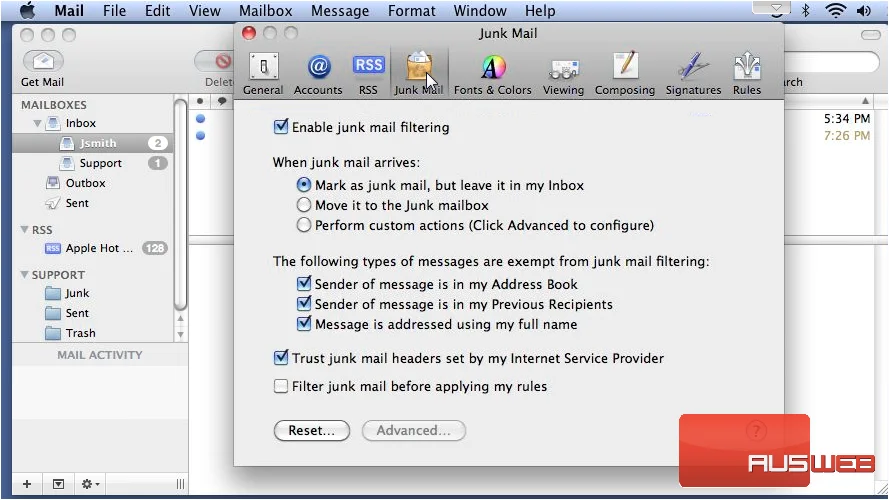The width and height of the screenshot is (889, 500).
Task: Click the sidebar scroll up arrow
Action: coord(180,319)
